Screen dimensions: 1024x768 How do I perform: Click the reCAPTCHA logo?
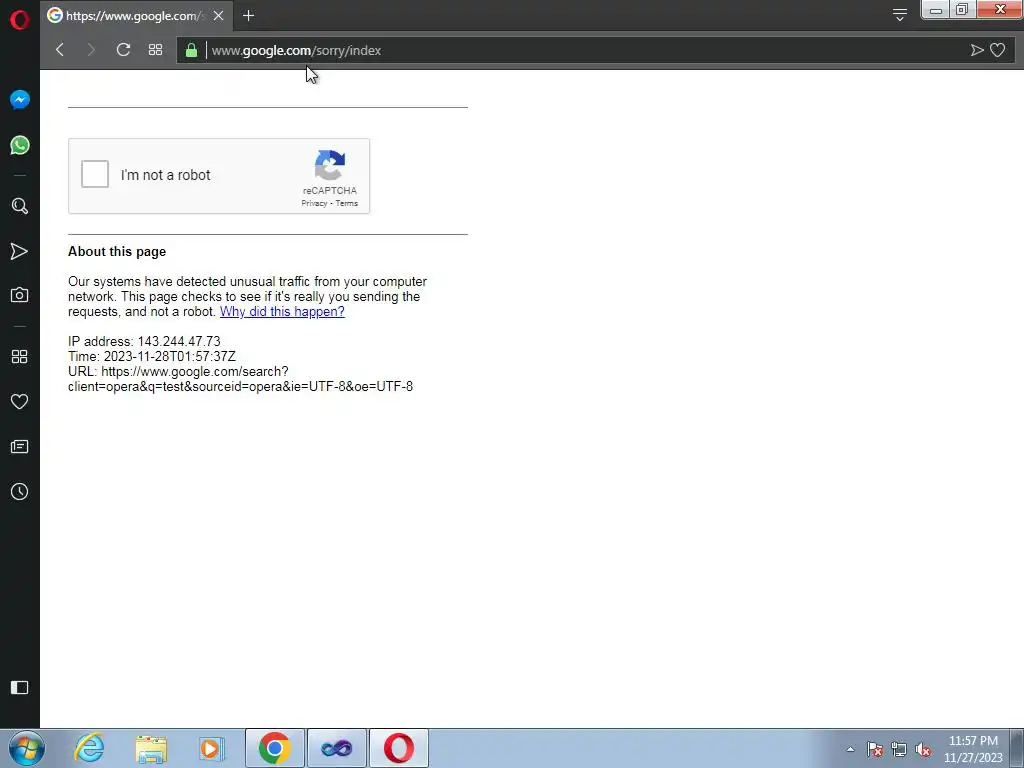[330, 165]
